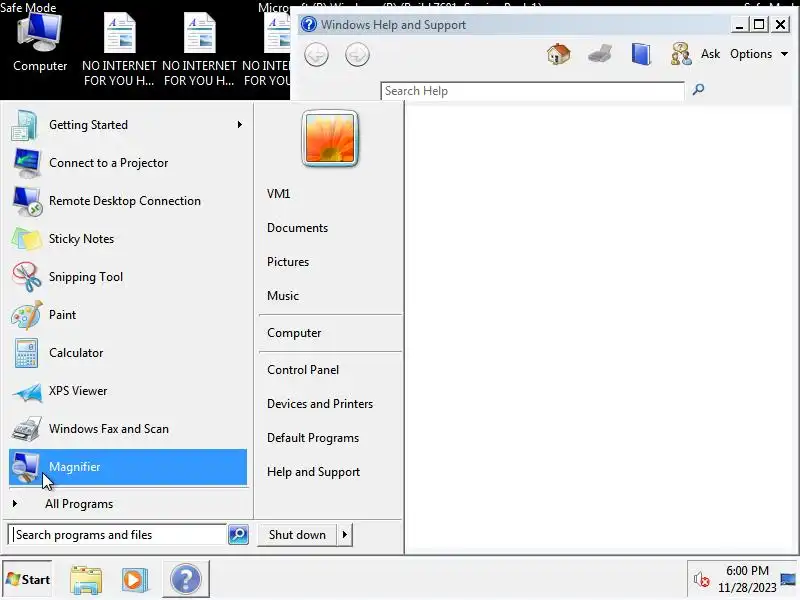Go to Help and Support home
800x600 pixels.
(559, 54)
